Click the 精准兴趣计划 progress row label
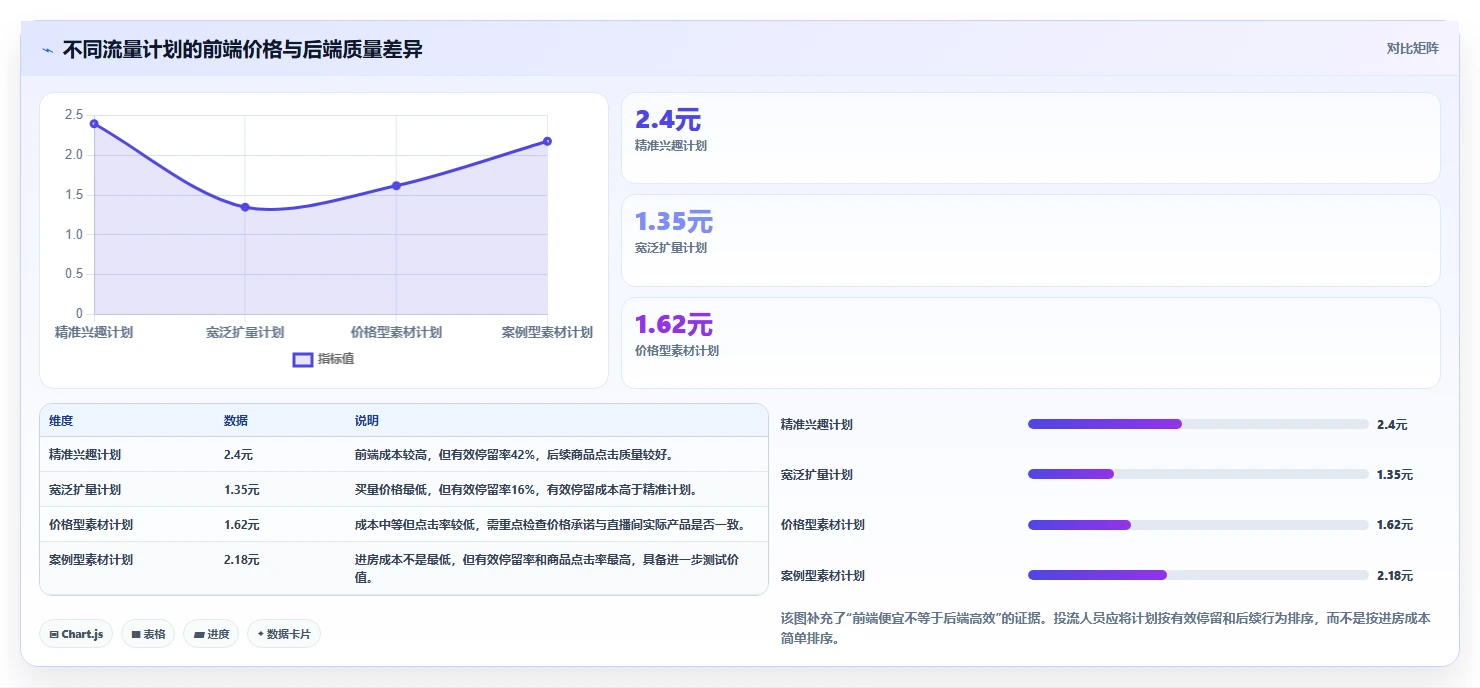This screenshot has width=1480, height=688. pos(817,425)
